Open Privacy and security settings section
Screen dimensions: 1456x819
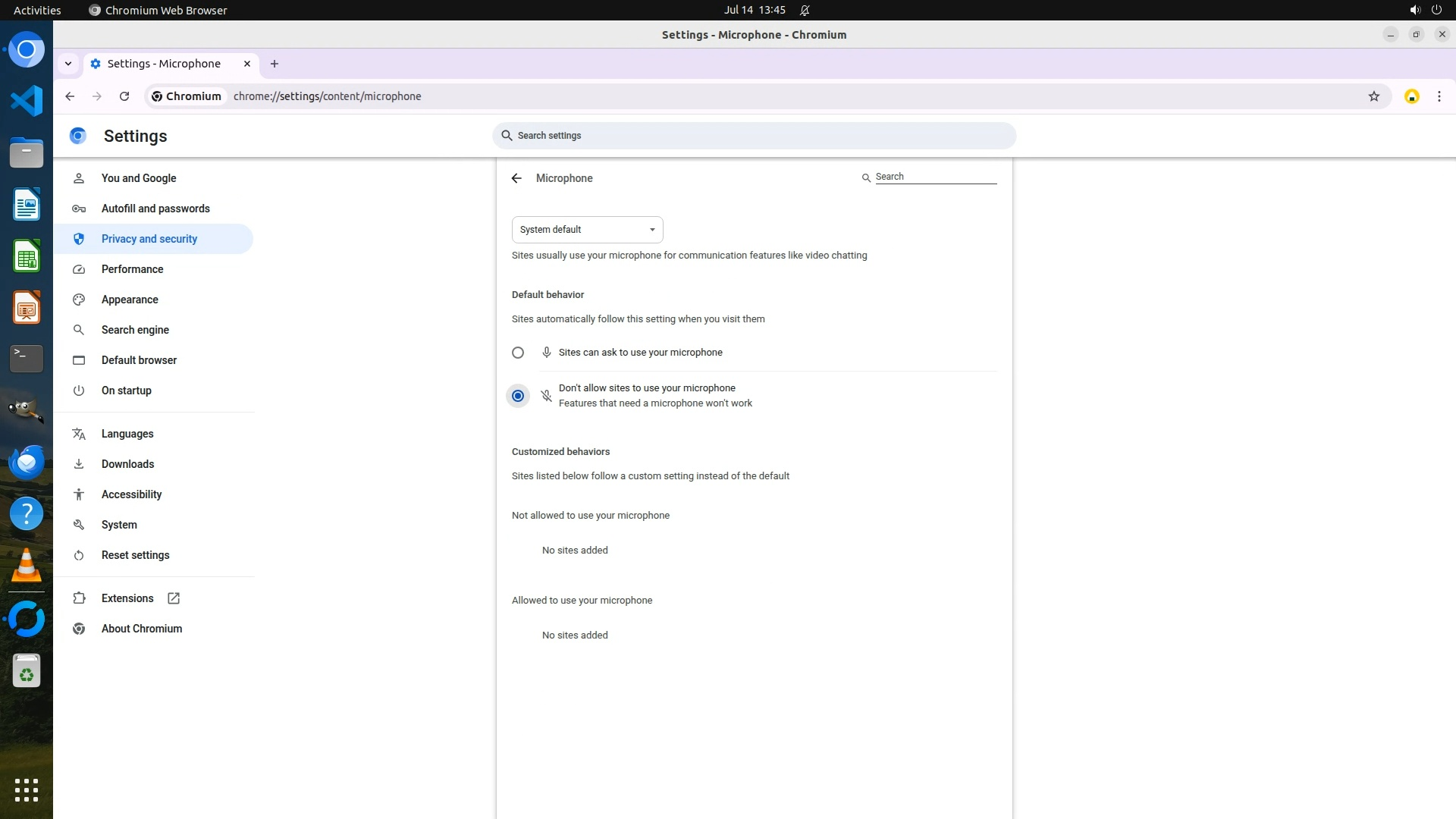pos(149,239)
